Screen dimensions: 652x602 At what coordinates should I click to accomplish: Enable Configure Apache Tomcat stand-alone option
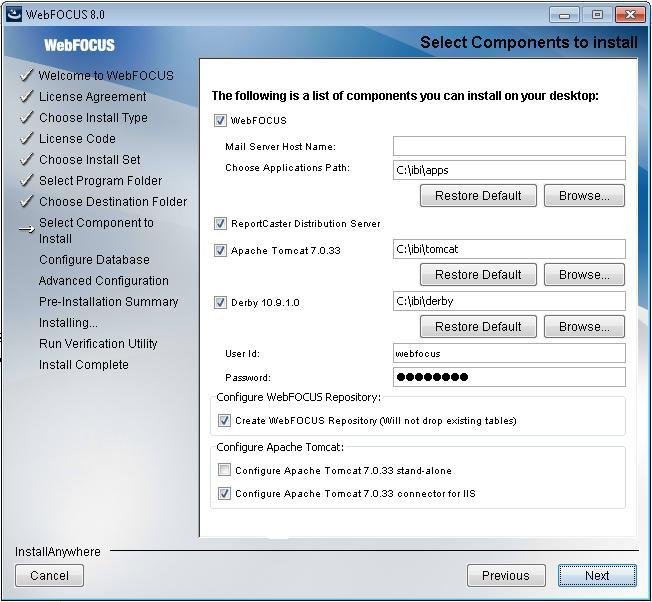point(224,470)
